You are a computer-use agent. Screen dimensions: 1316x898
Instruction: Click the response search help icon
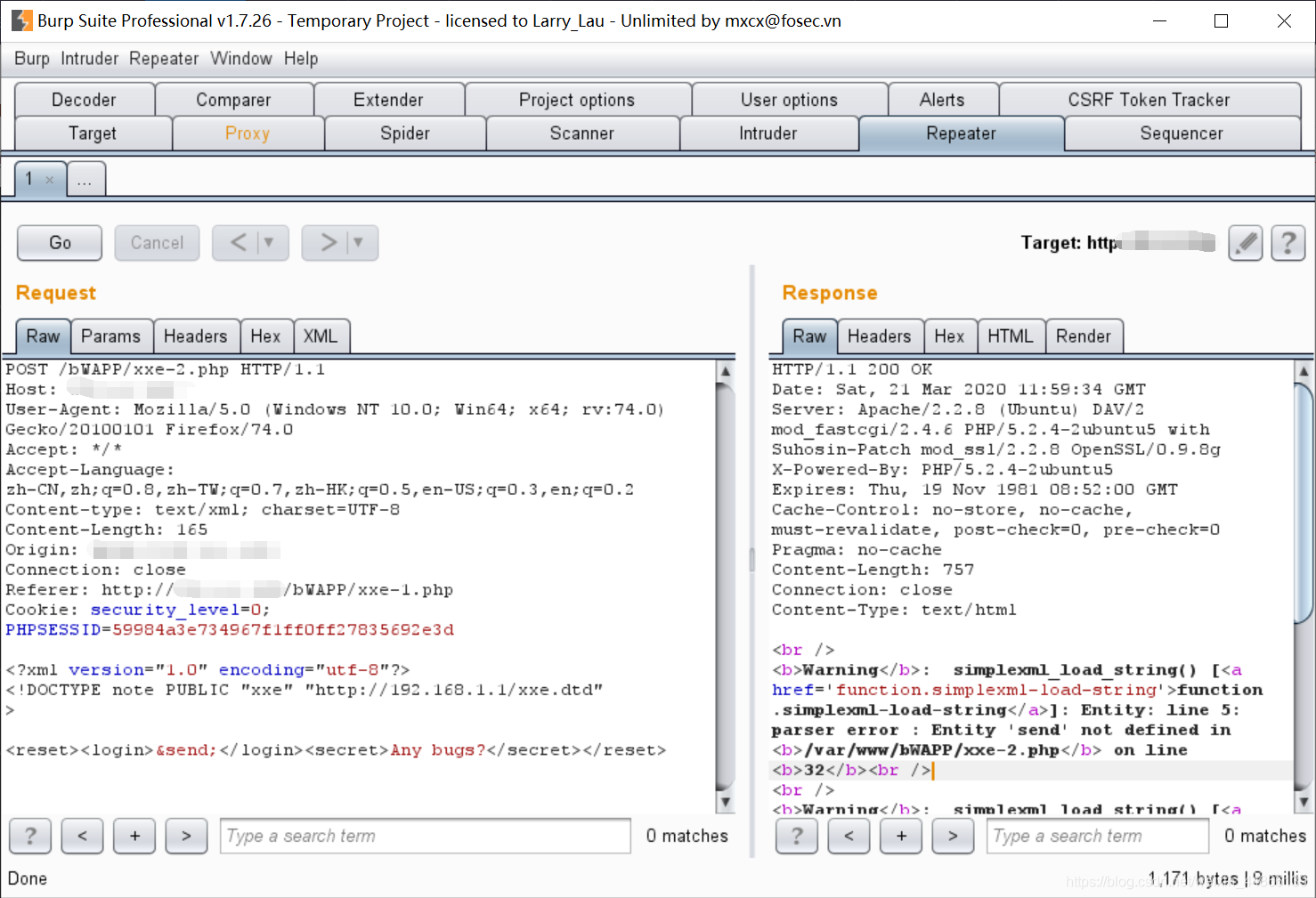point(797,836)
